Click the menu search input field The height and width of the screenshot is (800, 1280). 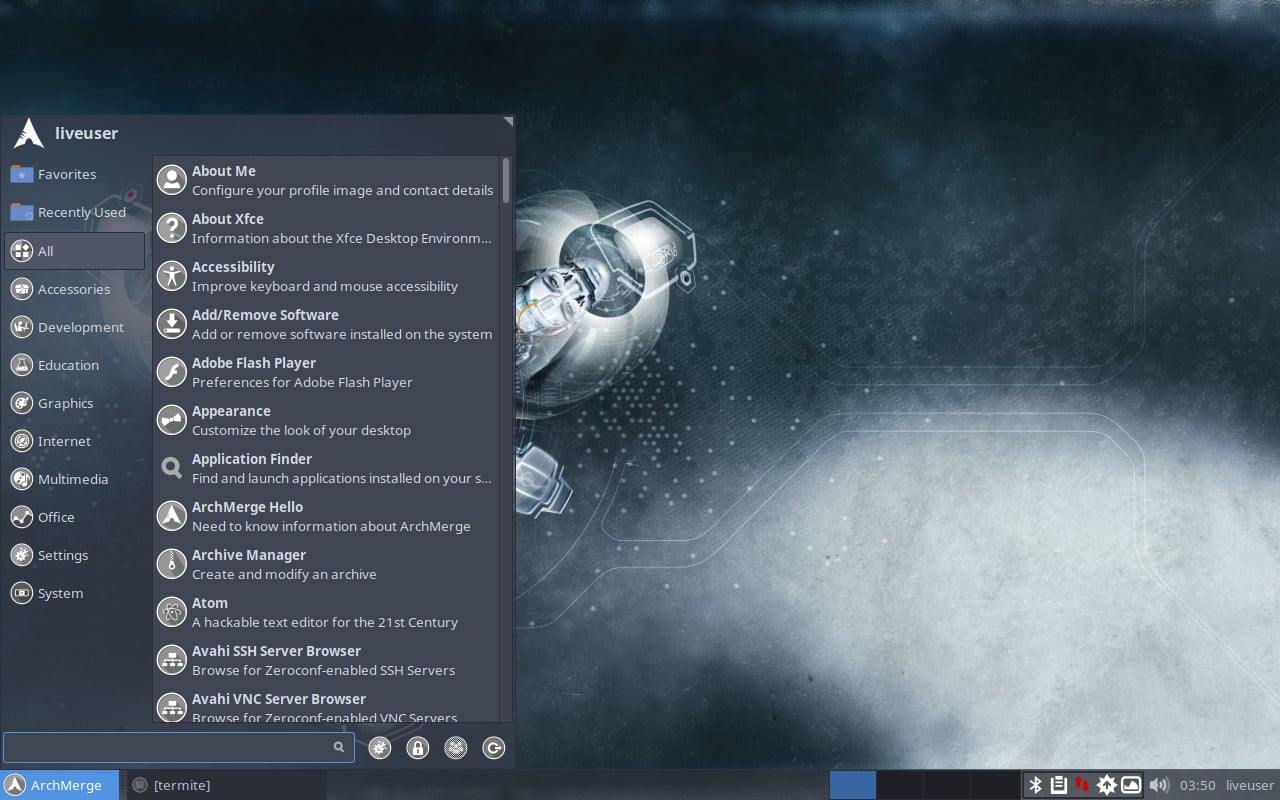[178, 747]
